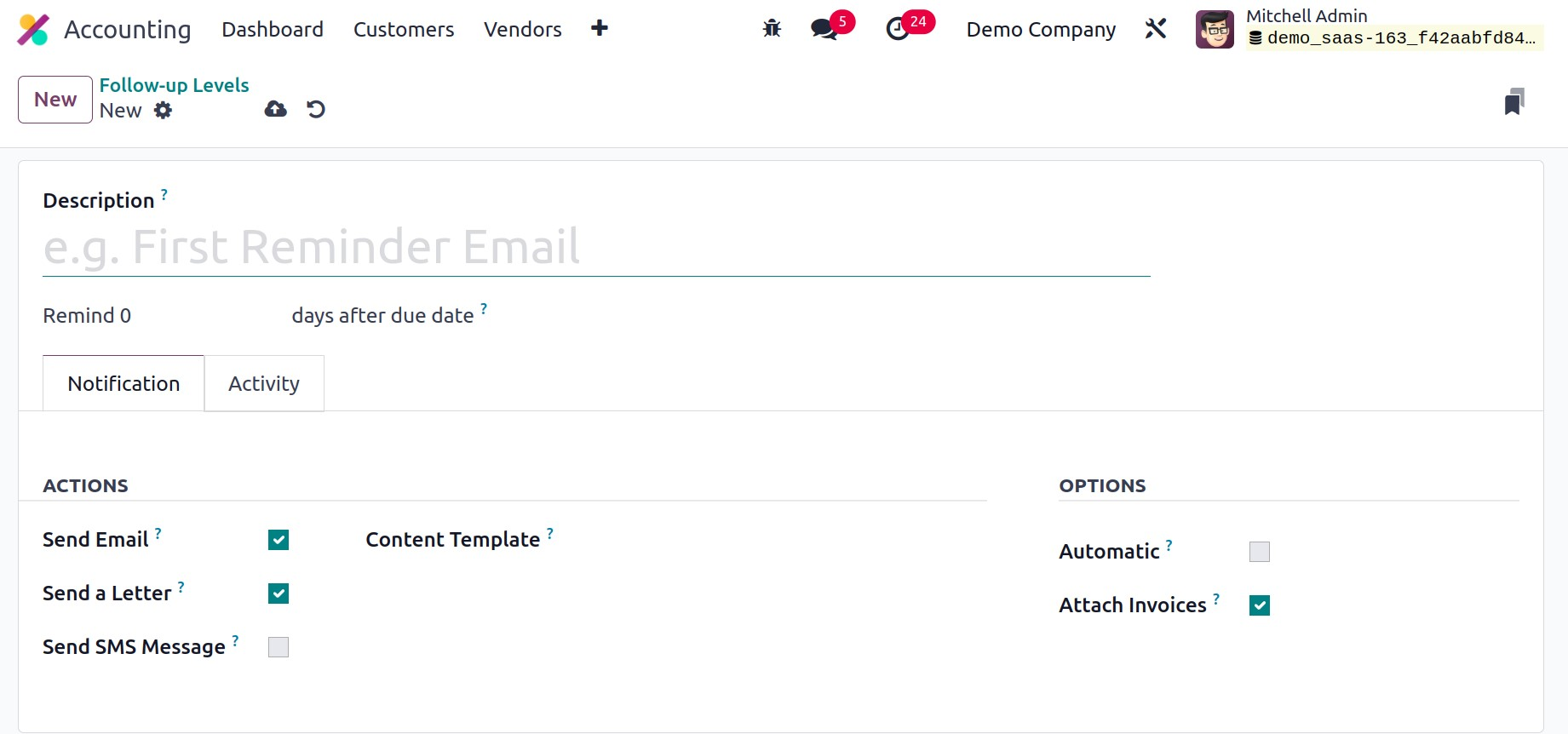The height and width of the screenshot is (734, 1568).
Task: Expand the plus menu in navbar
Action: pos(600,29)
